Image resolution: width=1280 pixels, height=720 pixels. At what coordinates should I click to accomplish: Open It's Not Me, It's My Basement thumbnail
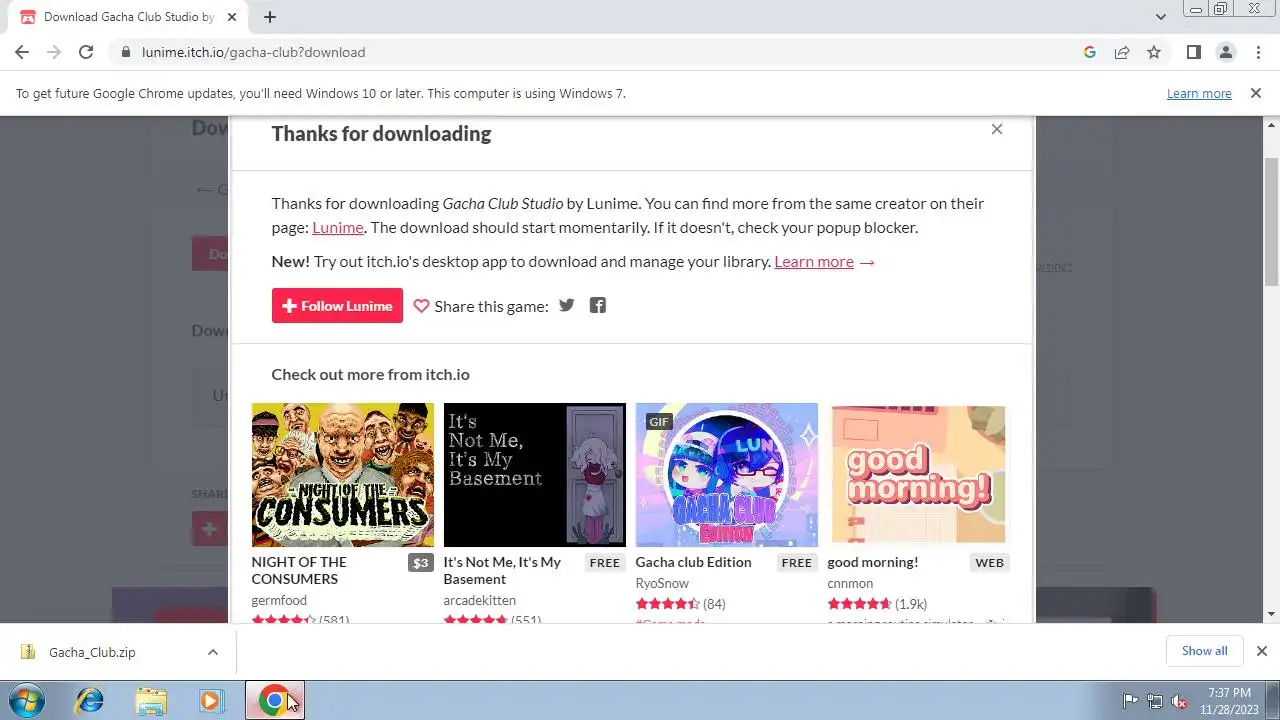[x=535, y=475]
